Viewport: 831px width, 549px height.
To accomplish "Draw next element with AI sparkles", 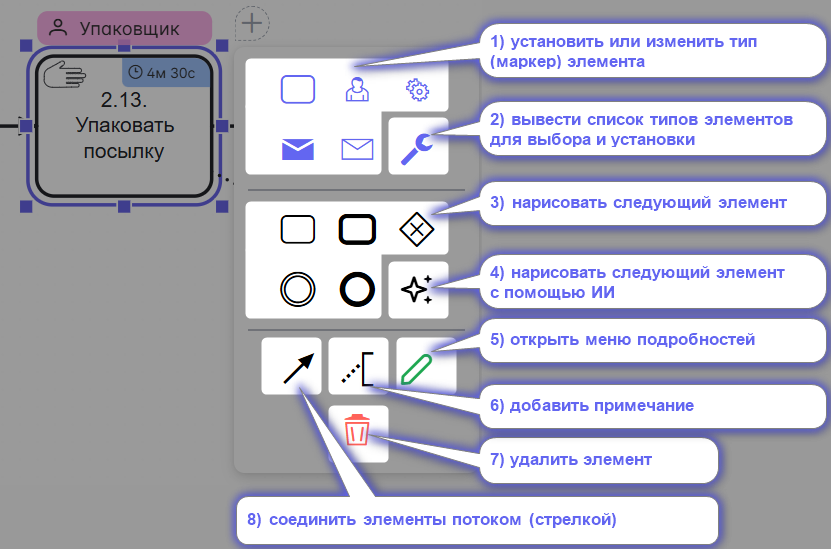I will 418,290.
